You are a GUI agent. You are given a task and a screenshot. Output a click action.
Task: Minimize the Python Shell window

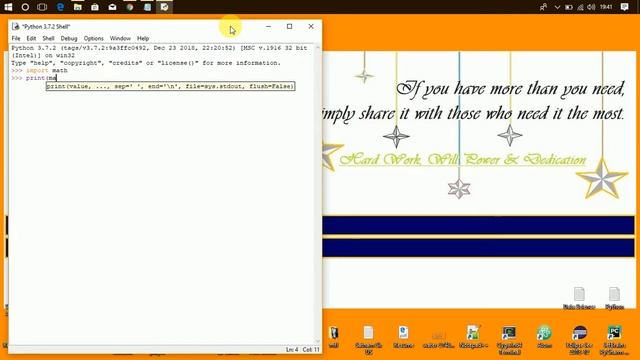[x=268, y=27]
